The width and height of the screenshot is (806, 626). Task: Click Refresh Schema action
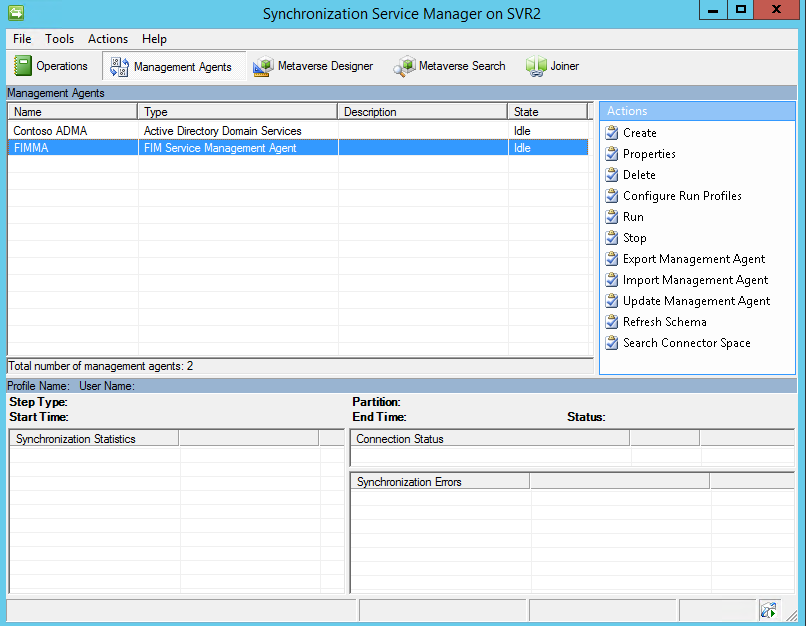tap(665, 322)
